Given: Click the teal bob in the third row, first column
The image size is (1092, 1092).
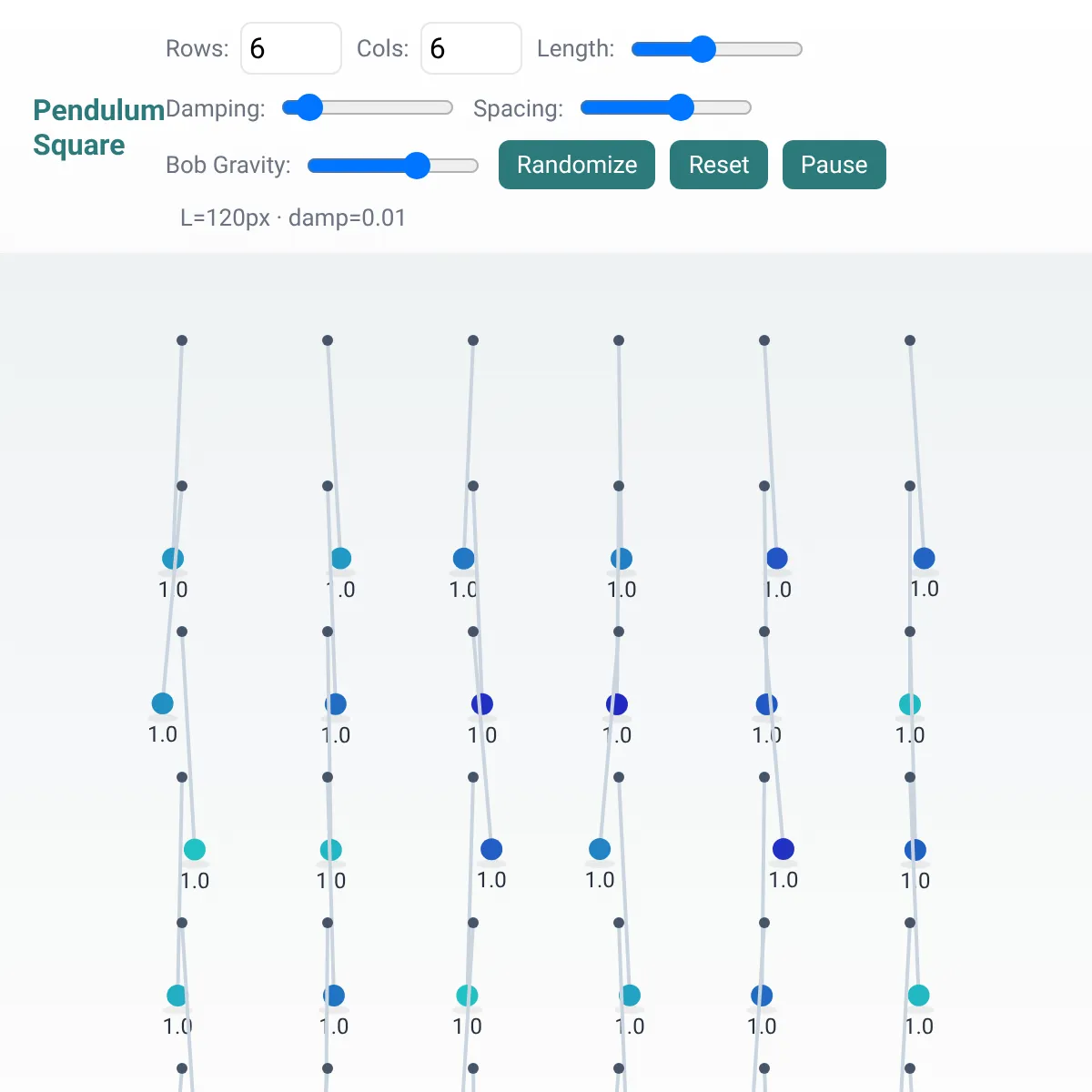Looking at the screenshot, I should 195,849.
